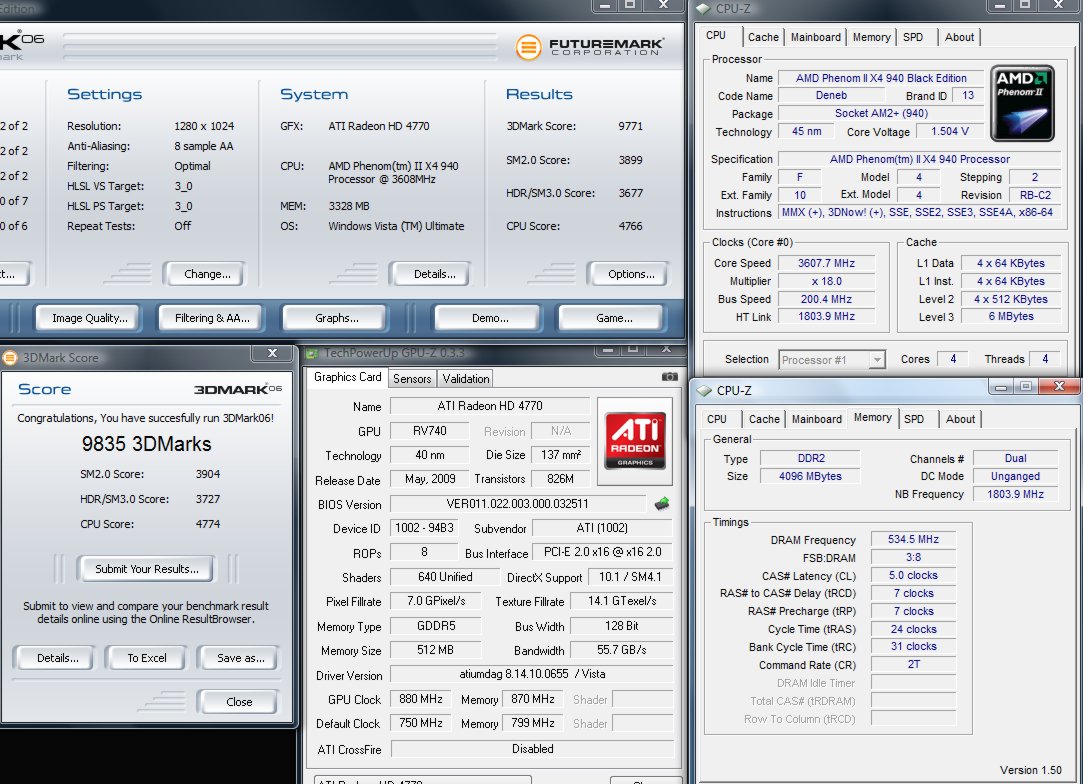Click the BIOS save chip icon in GPU-Z

click(662, 504)
